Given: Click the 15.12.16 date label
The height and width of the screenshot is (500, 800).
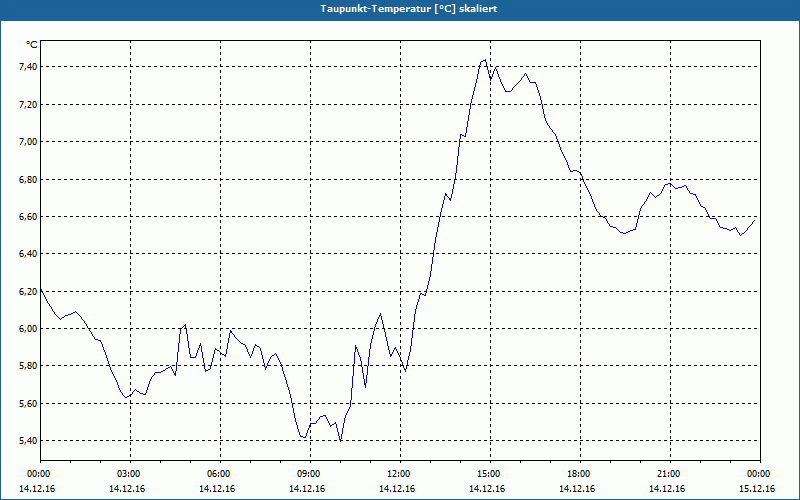Looking at the screenshot, I should (757, 489).
